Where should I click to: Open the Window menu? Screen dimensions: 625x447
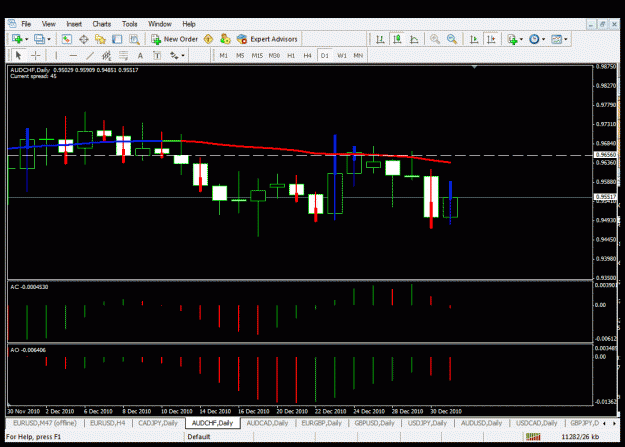click(160, 24)
